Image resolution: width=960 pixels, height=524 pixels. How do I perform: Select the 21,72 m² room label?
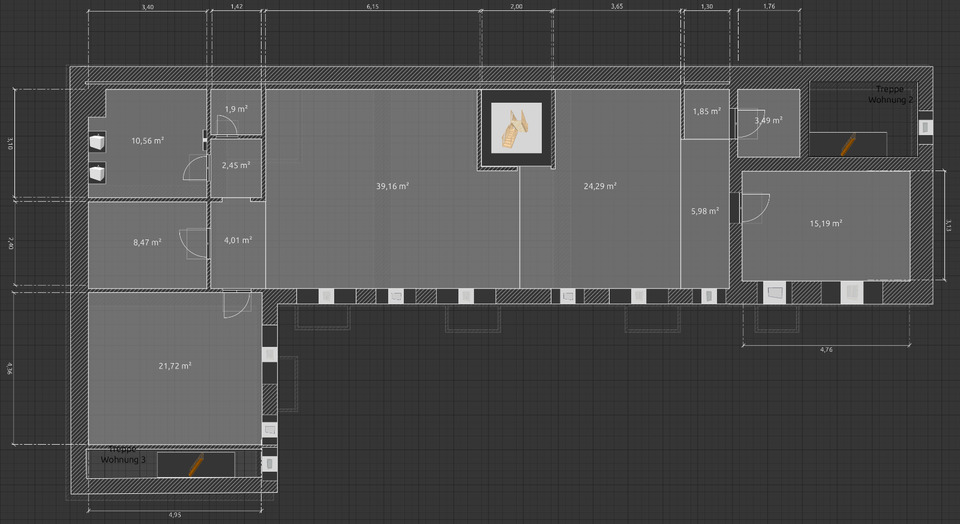[x=174, y=366]
